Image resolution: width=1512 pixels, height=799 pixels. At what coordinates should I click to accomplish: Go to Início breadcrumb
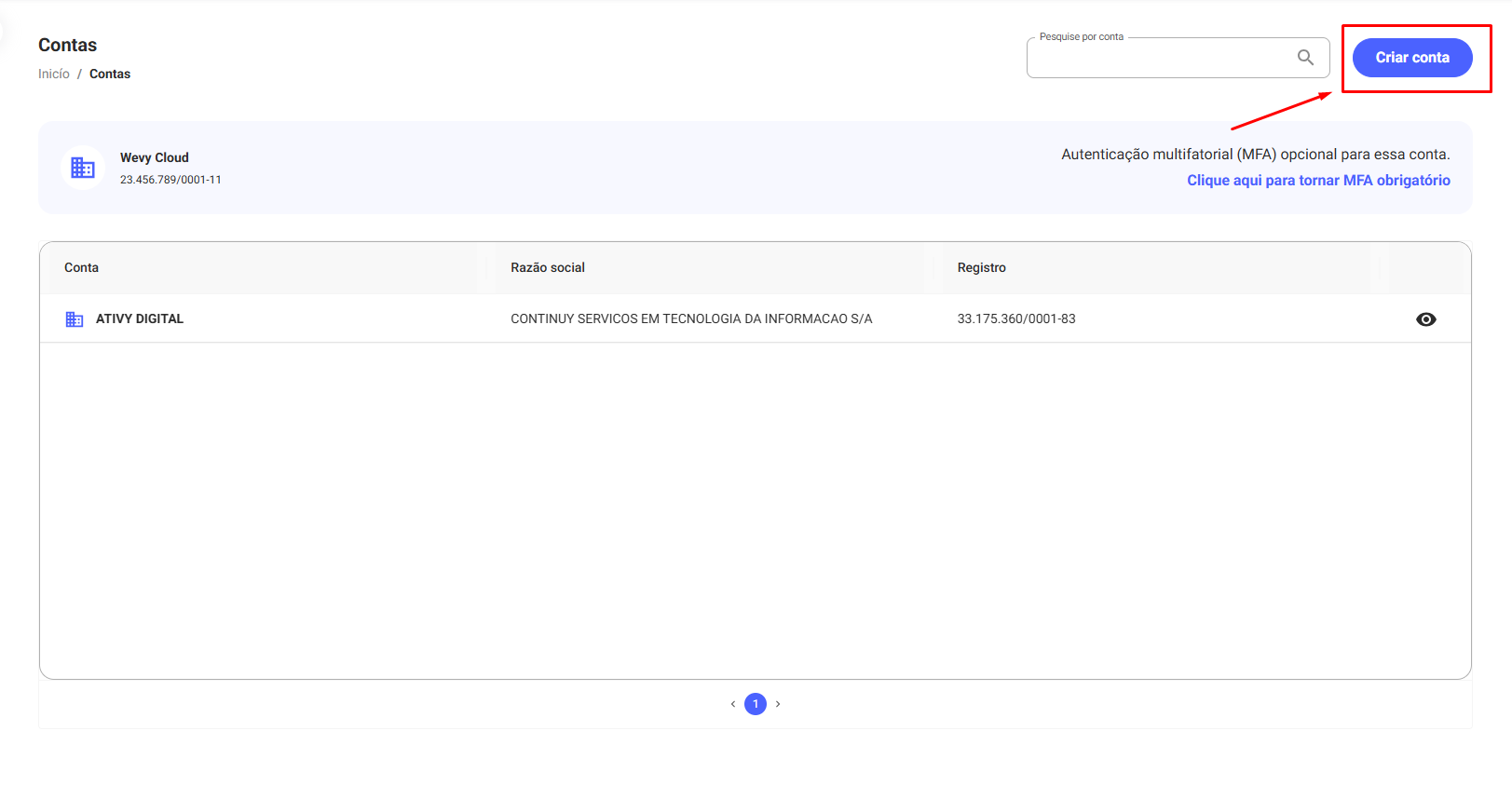click(x=54, y=74)
